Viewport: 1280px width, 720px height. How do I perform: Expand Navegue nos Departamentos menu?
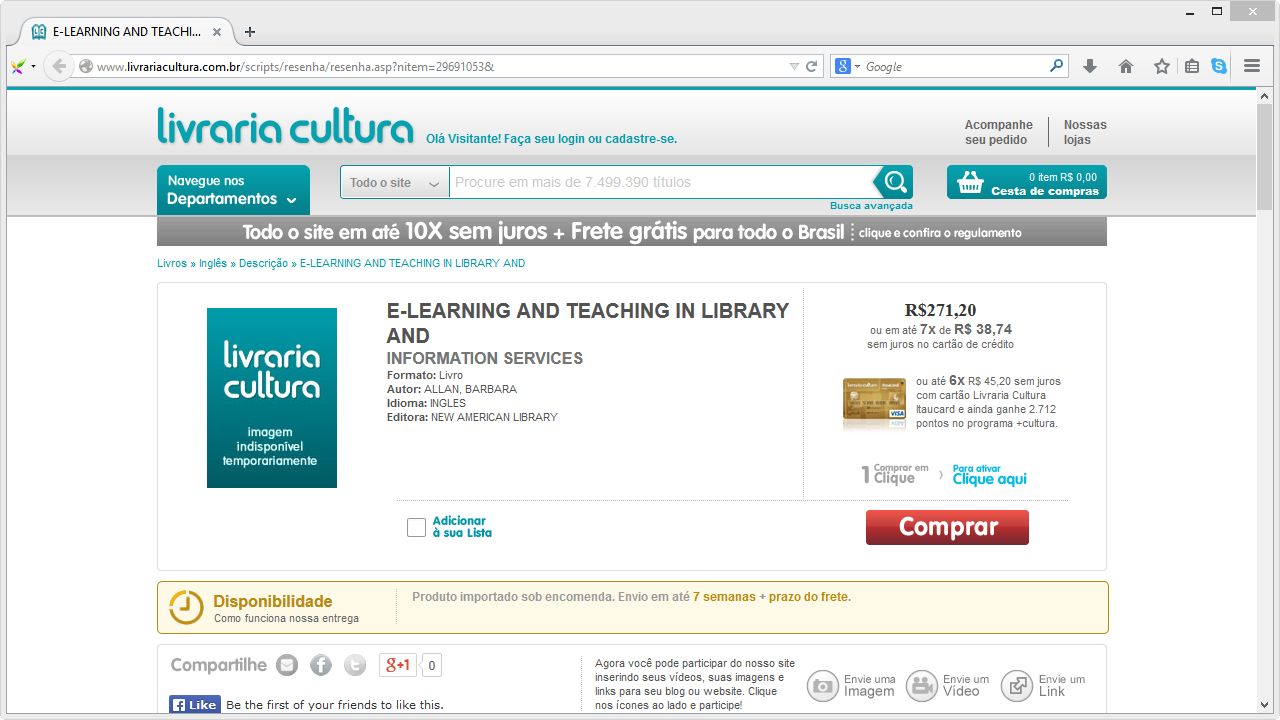[x=233, y=190]
